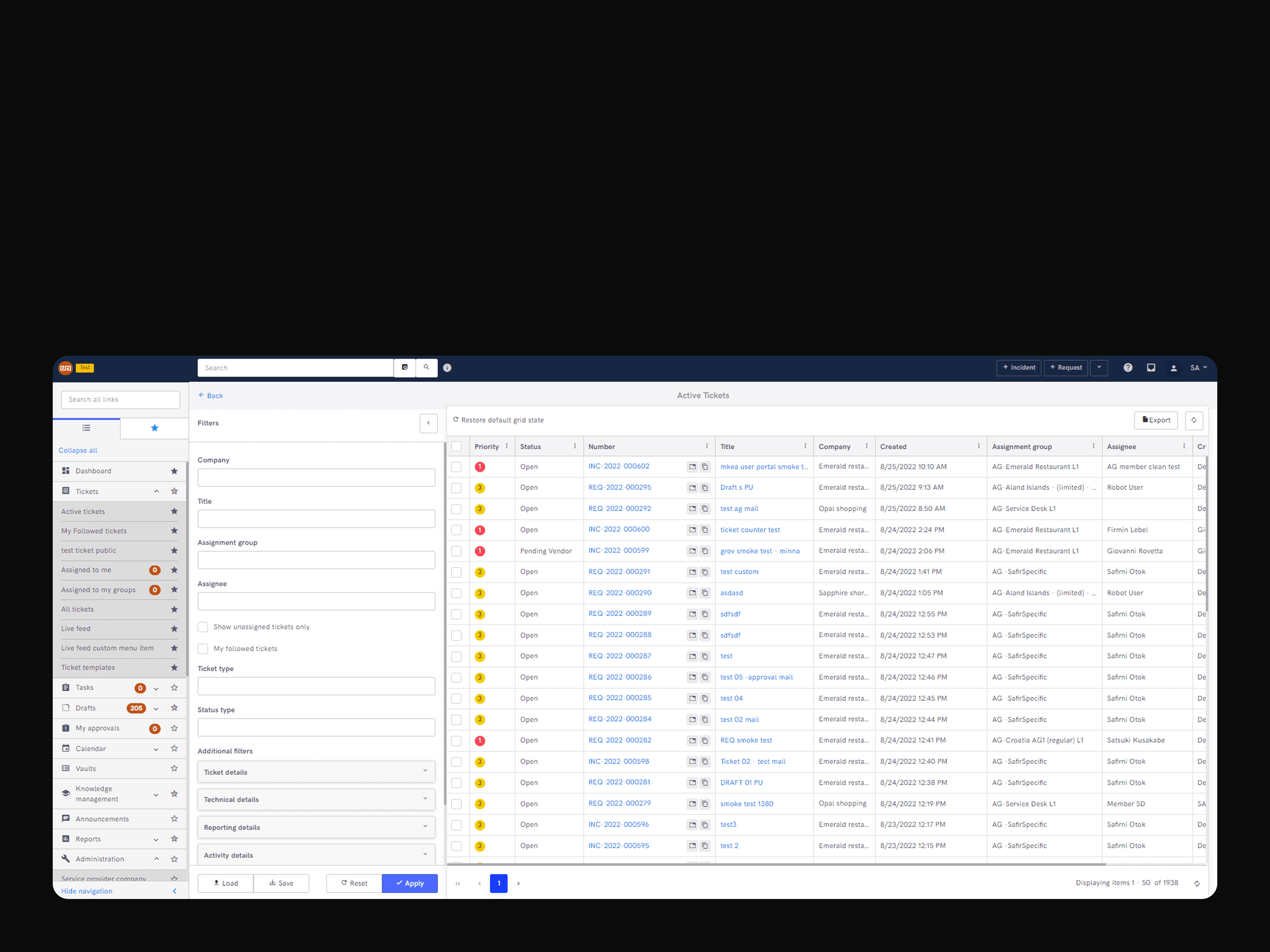Viewport: 1270px width, 952px height.
Task: Click the help question mark icon
Action: 1128,368
